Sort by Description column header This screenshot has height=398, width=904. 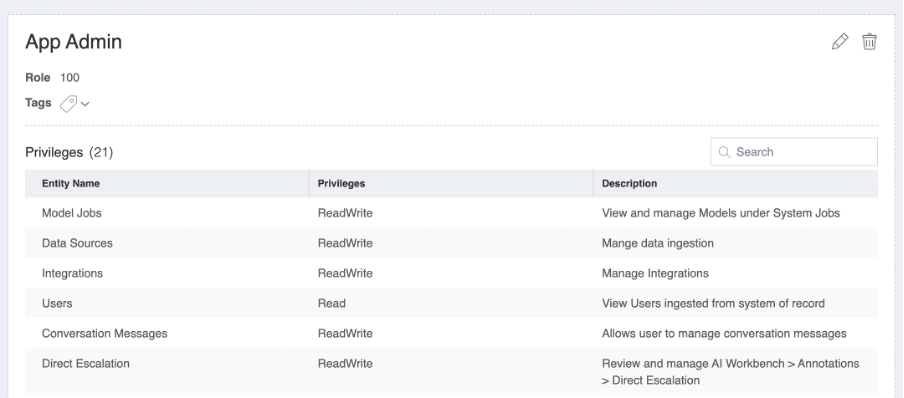(x=630, y=183)
